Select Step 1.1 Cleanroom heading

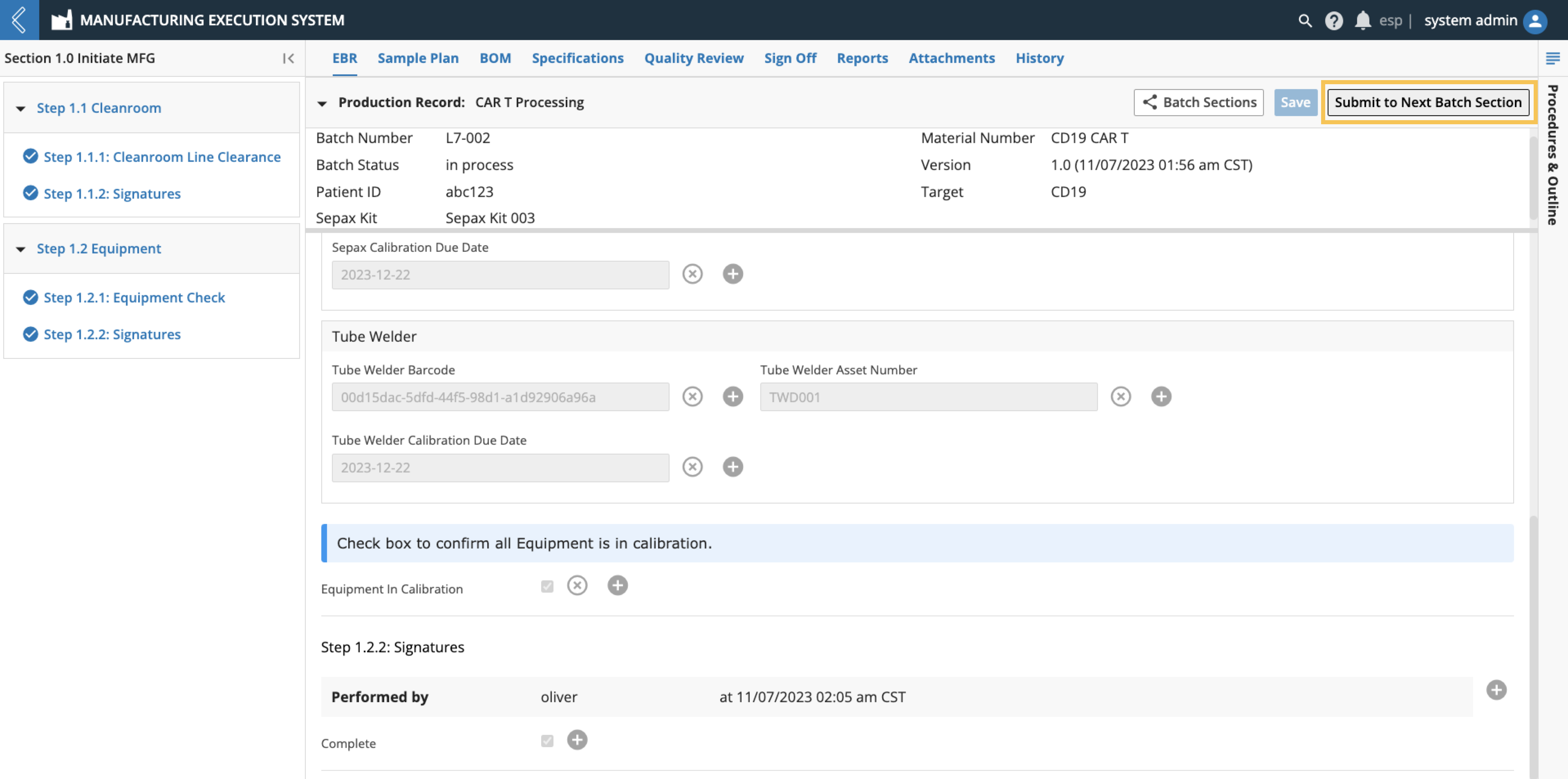point(99,108)
